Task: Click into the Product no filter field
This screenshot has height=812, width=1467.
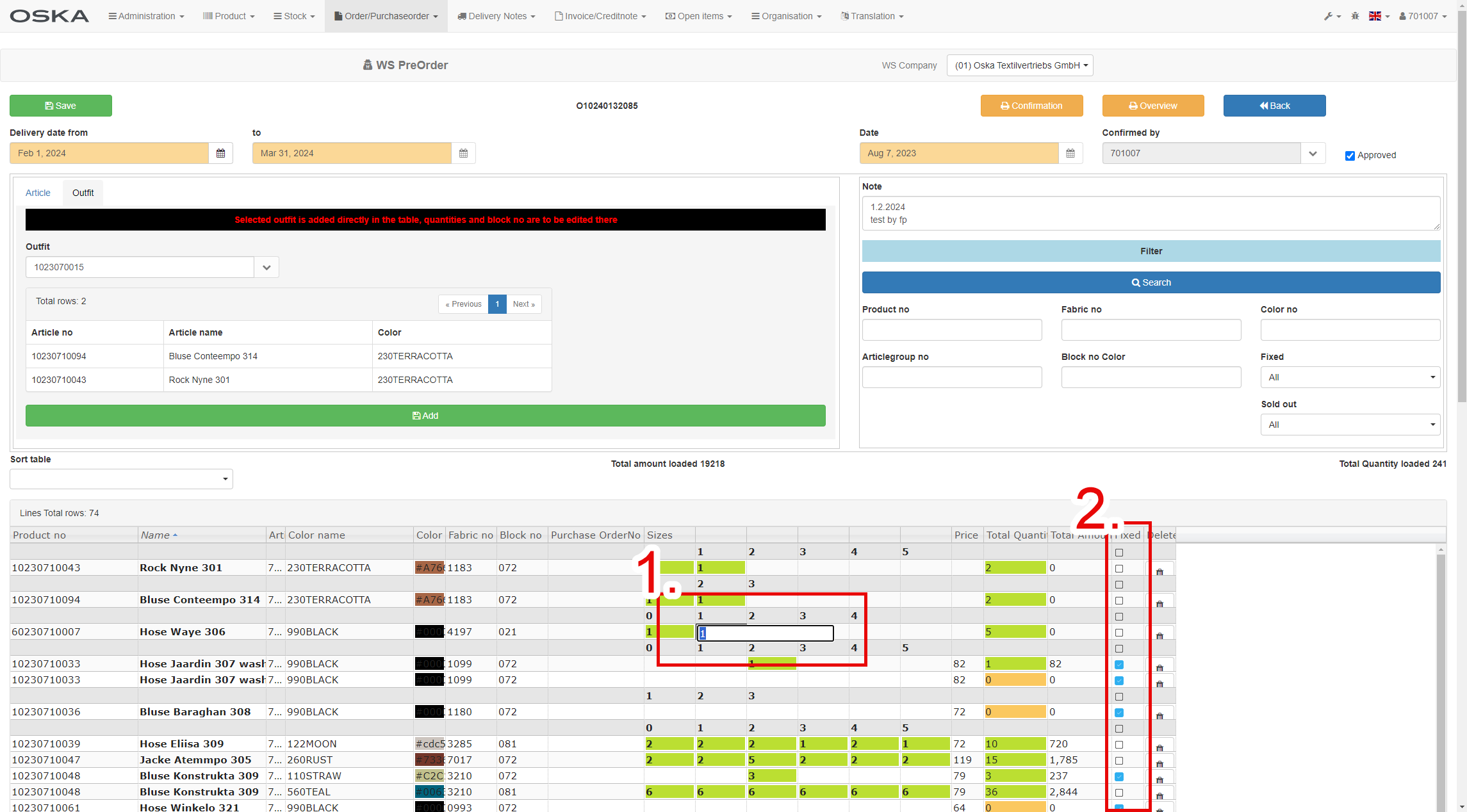Action: tap(951, 330)
